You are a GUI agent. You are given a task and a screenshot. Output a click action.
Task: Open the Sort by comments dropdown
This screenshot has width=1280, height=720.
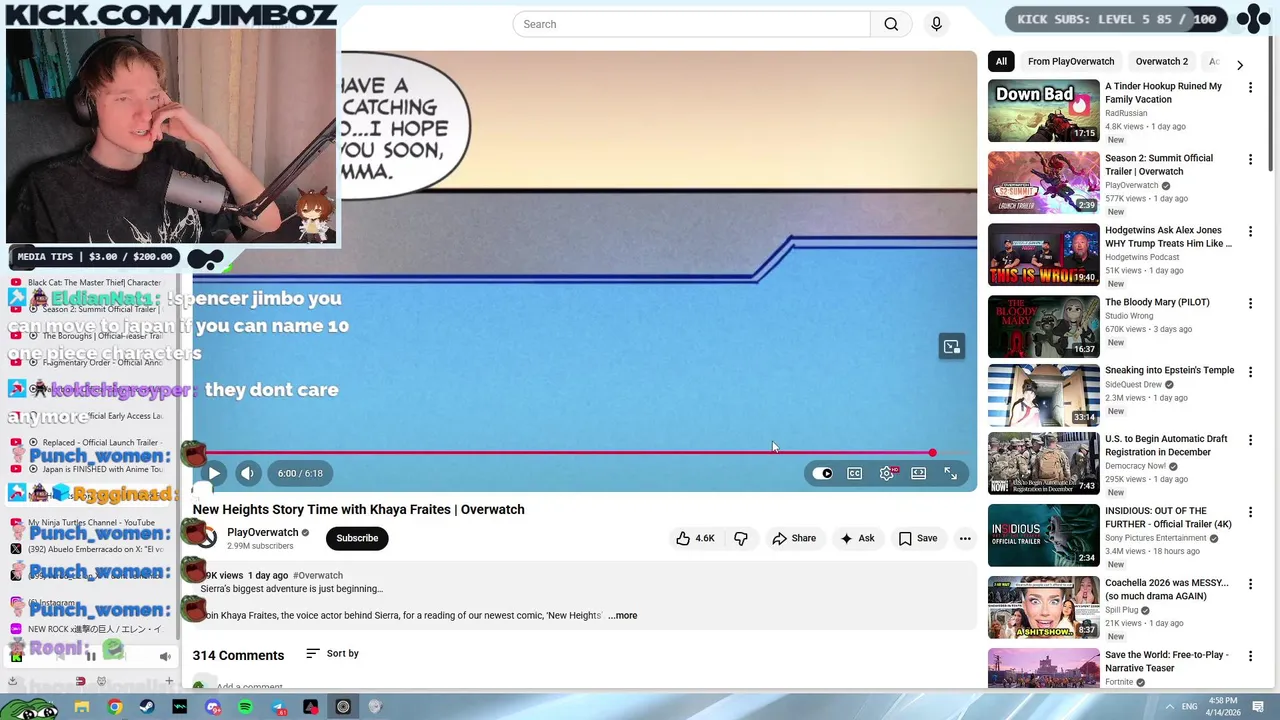[332, 653]
